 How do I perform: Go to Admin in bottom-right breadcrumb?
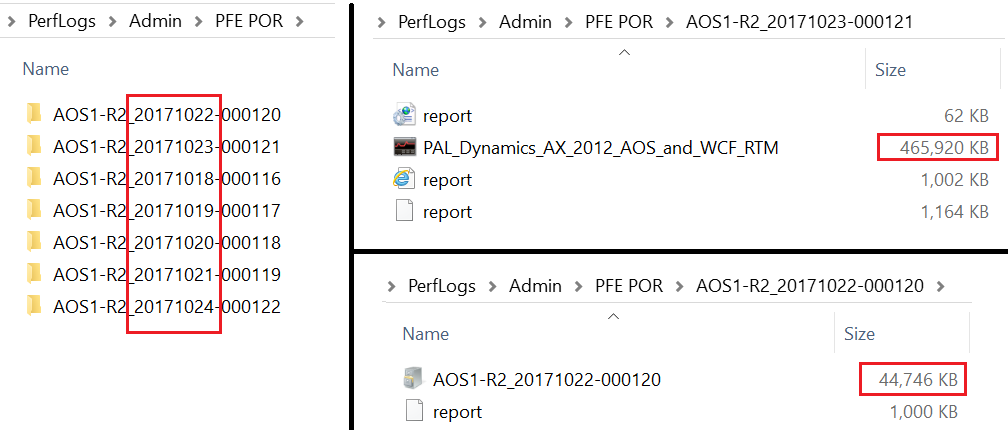pos(536,285)
